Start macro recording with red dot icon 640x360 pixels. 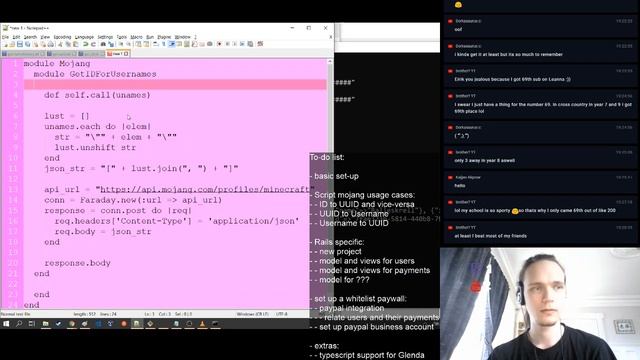[219, 44]
